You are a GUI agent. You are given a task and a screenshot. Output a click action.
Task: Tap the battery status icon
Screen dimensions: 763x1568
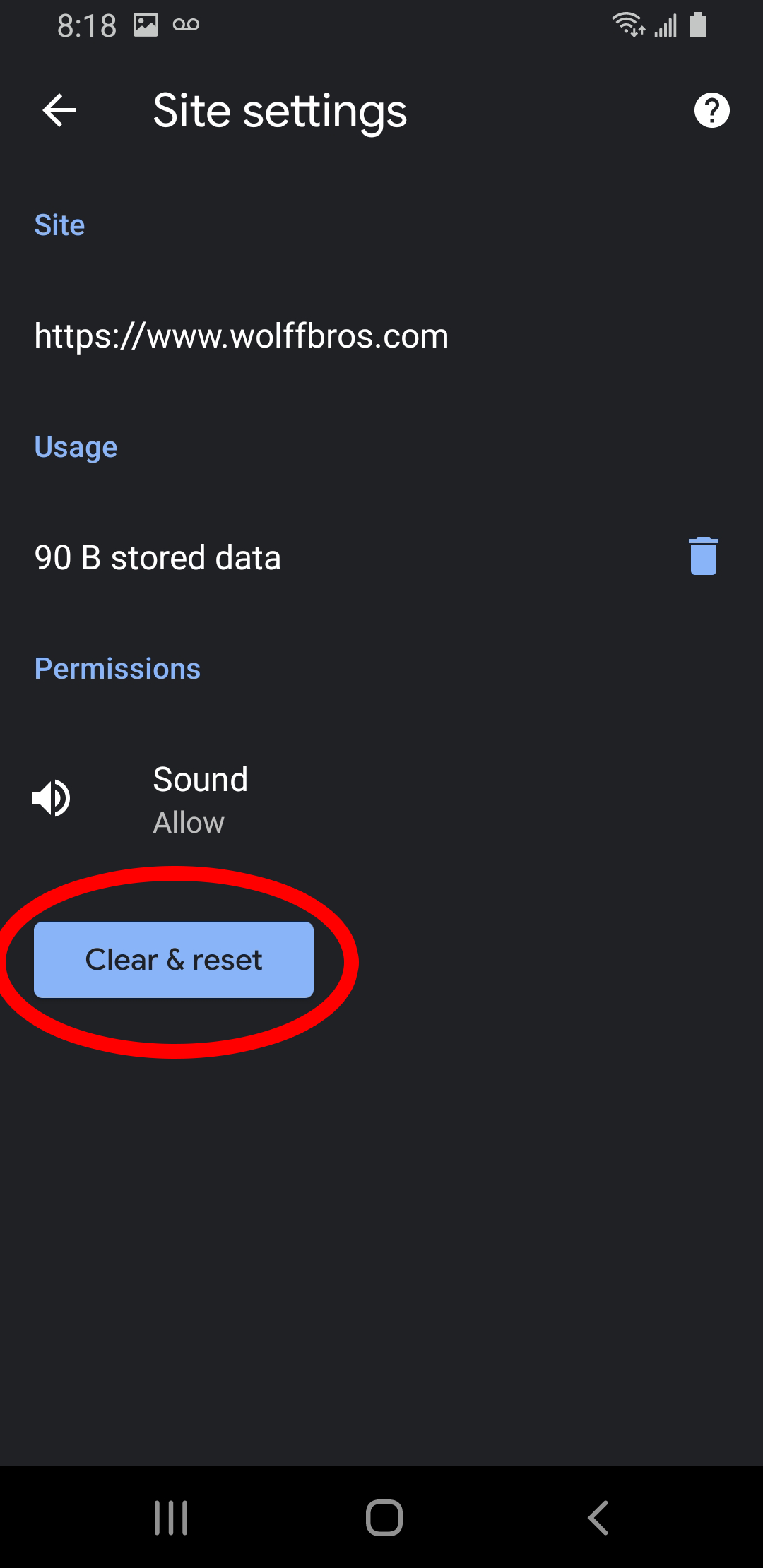point(698,25)
